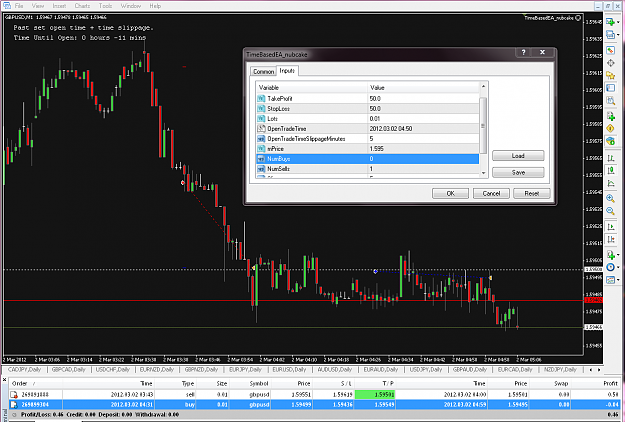Click the inputs list vertical scrollbar thumb
The width and height of the screenshot is (625, 422).
tap(483, 126)
